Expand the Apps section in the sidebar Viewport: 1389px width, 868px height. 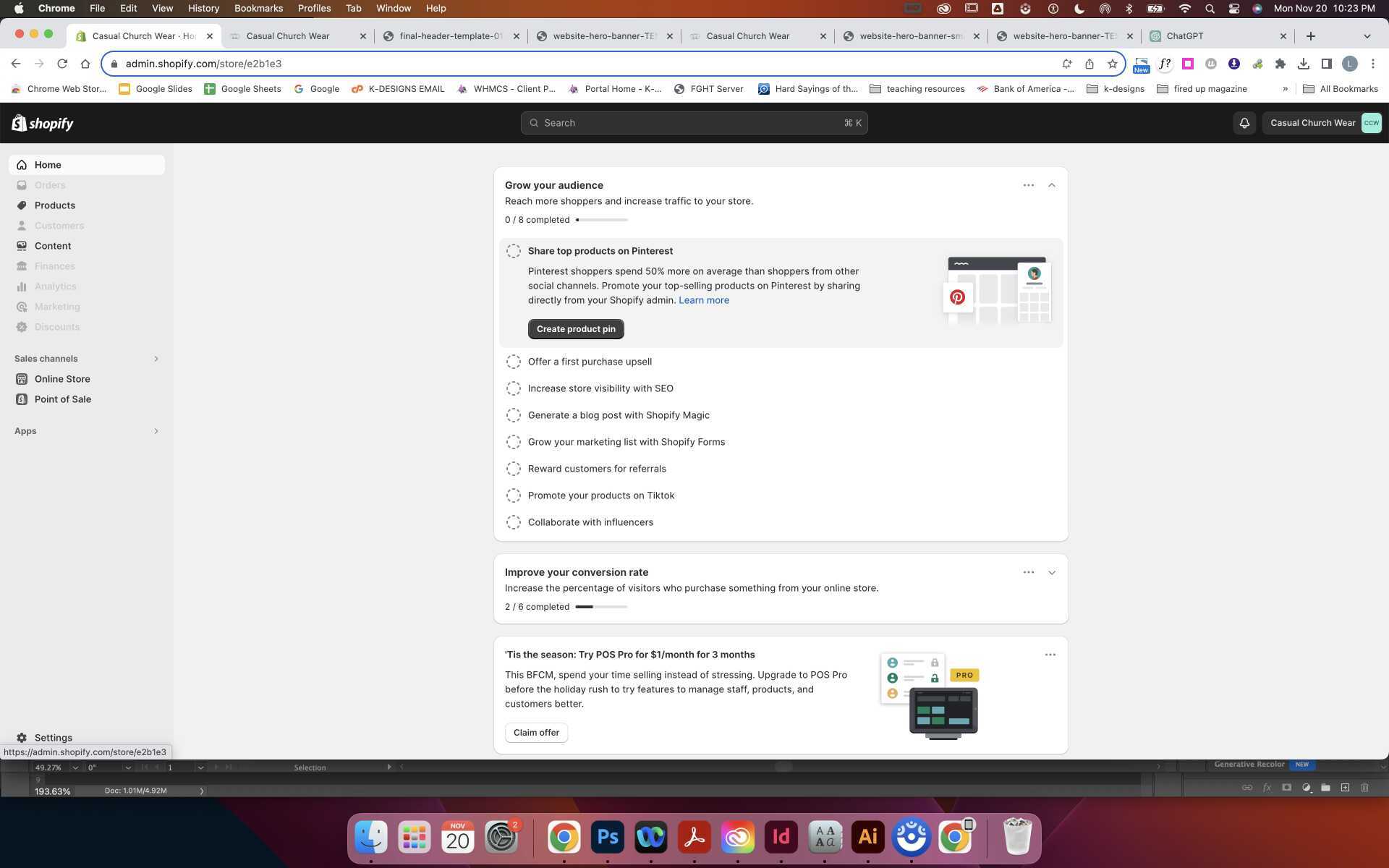pos(156,430)
